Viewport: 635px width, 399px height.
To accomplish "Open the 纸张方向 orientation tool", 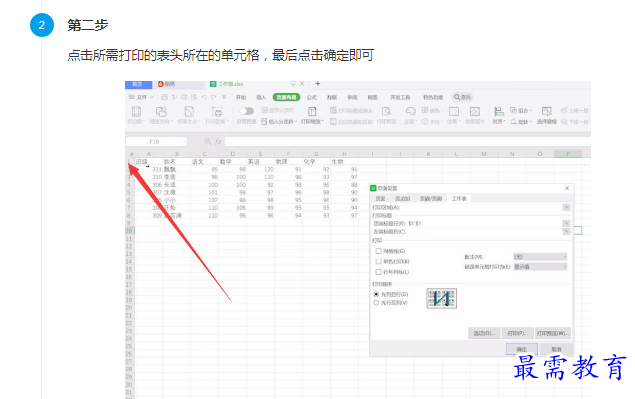I will click(161, 115).
